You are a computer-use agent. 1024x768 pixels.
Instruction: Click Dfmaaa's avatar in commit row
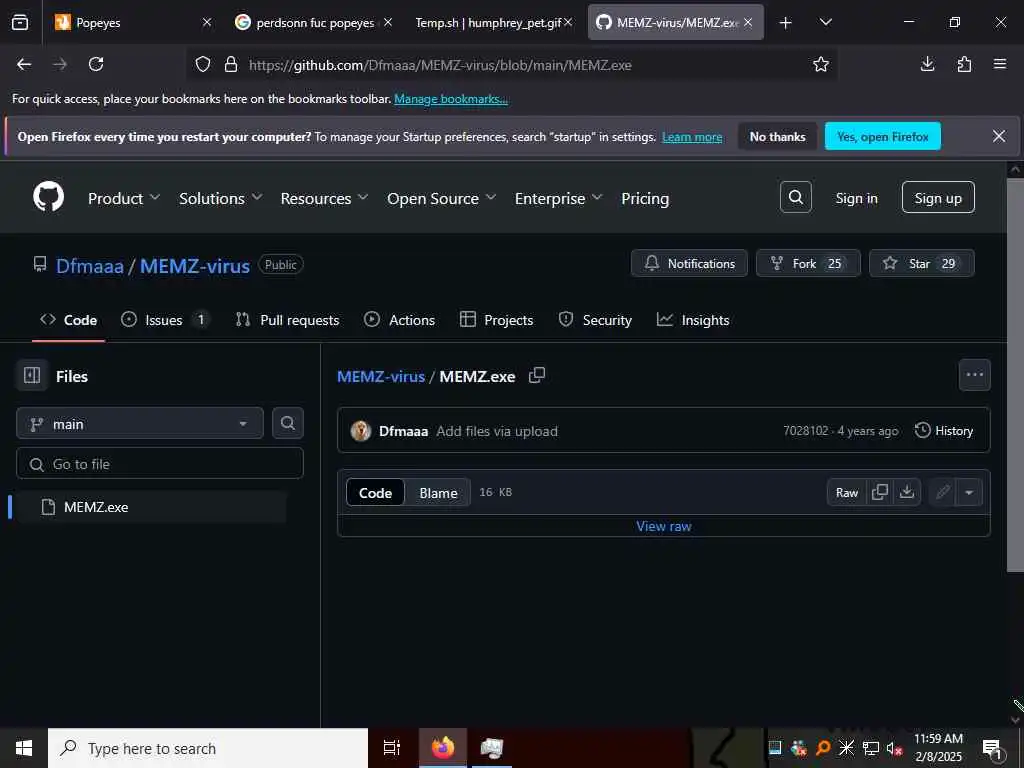coord(360,431)
